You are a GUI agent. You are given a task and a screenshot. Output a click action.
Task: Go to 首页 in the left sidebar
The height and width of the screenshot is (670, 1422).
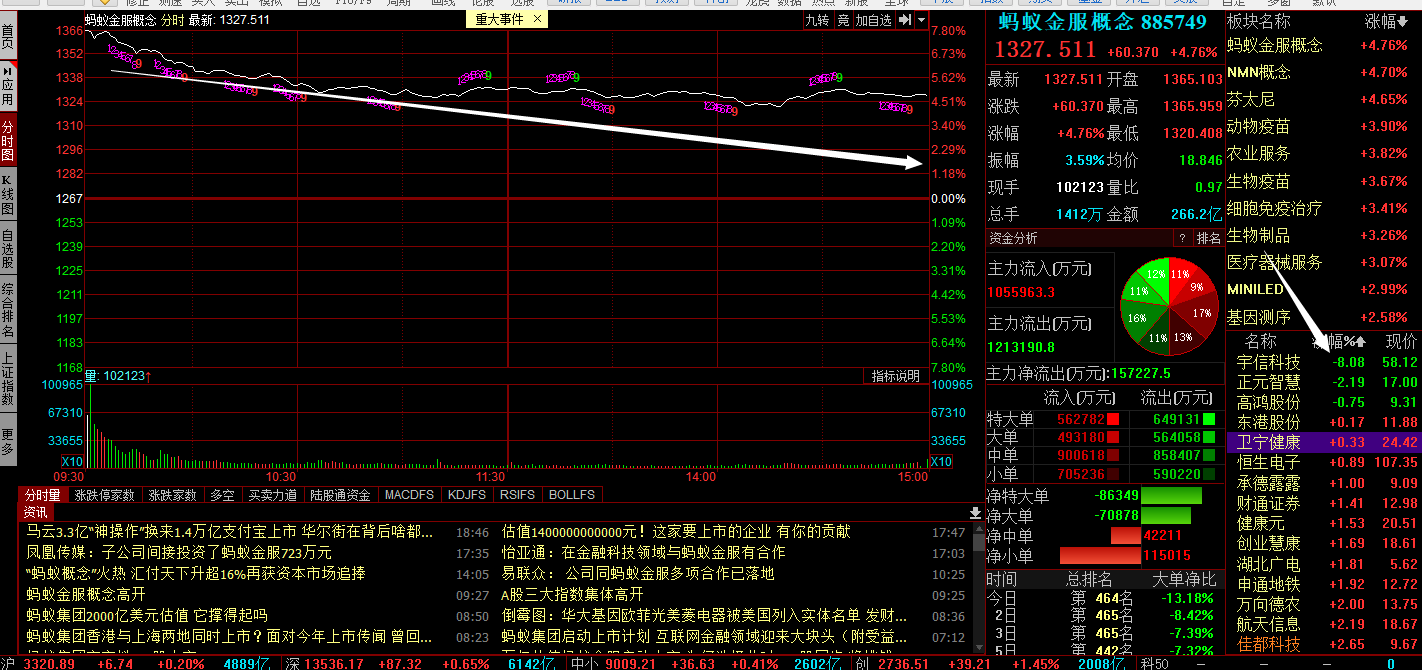tap(8, 39)
